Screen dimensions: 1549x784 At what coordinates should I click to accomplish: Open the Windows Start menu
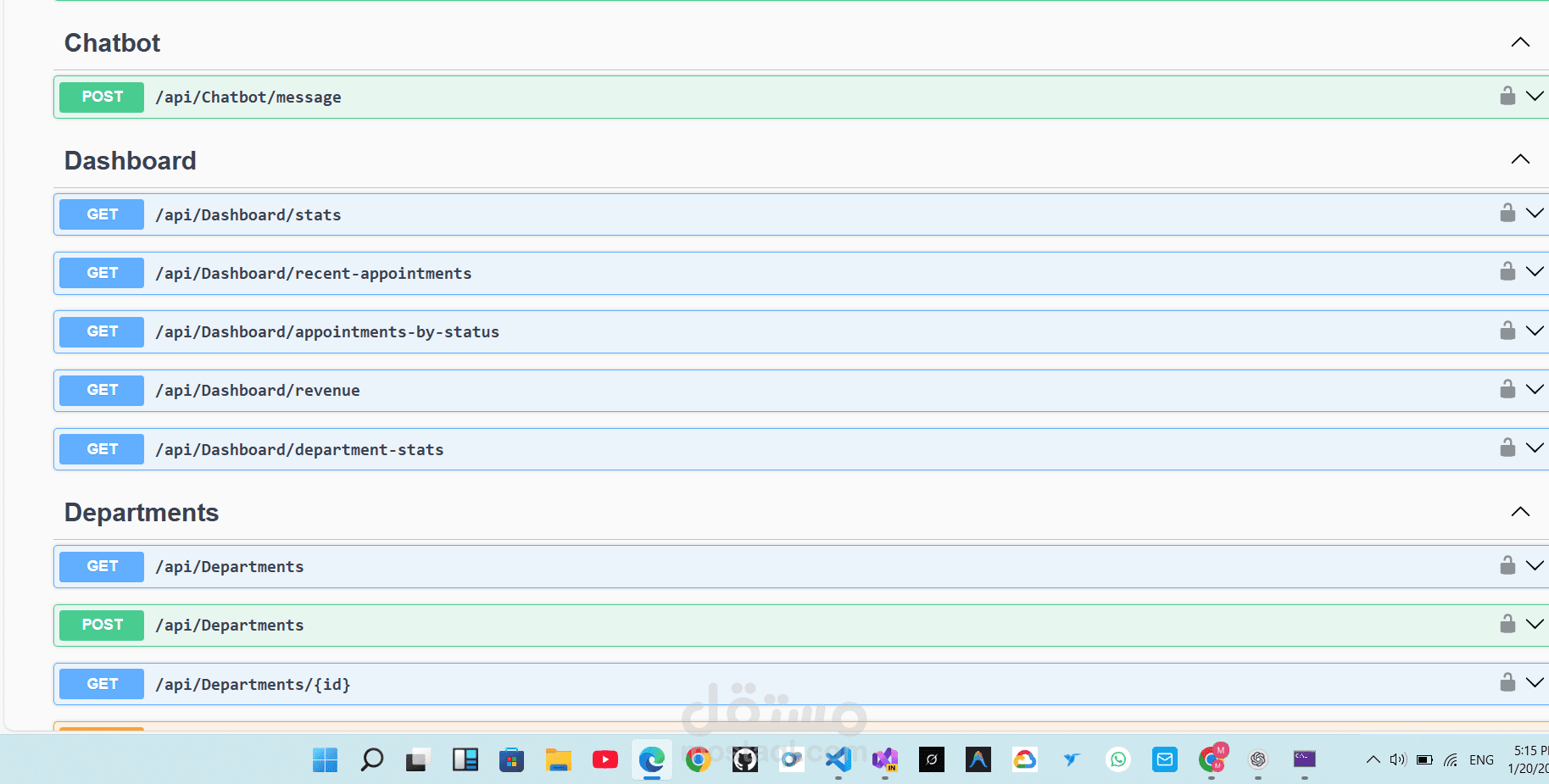coord(325,759)
